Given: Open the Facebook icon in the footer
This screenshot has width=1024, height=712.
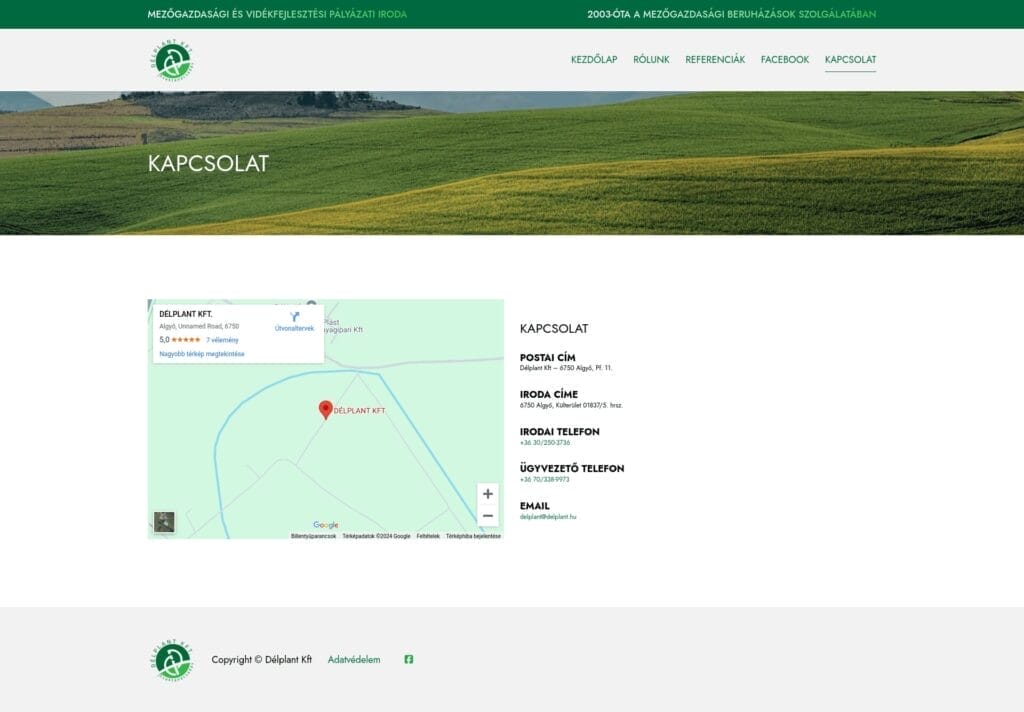Looking at the screenshot, I should tap(407, 660).
